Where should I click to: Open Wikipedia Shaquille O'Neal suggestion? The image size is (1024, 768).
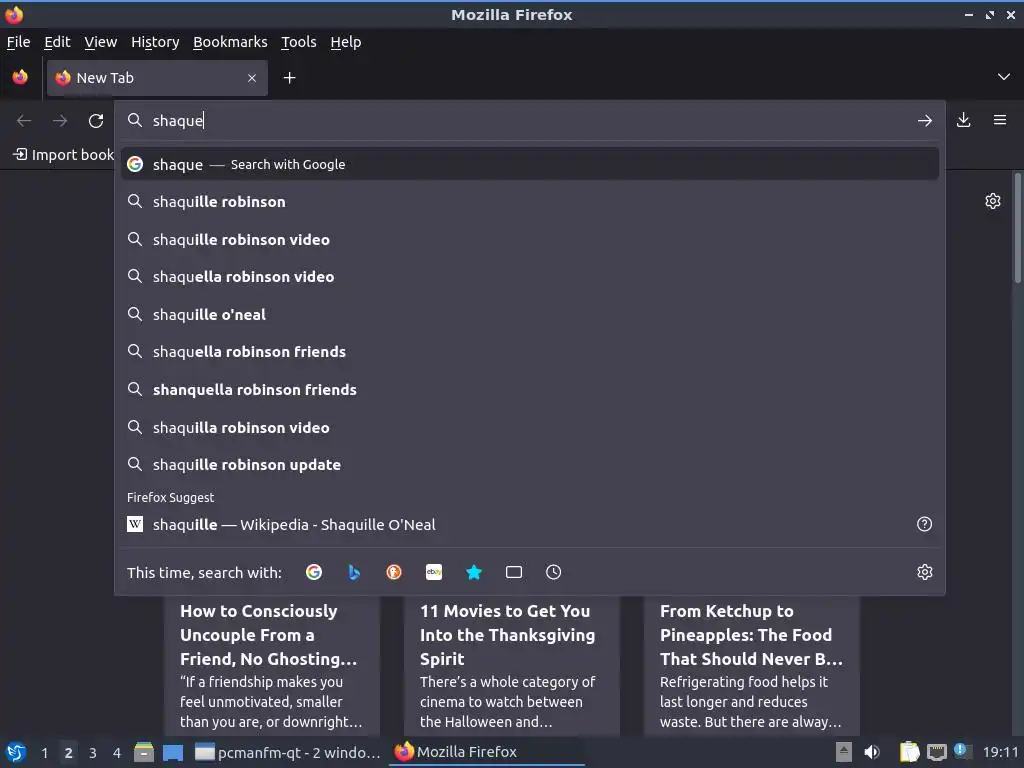(x=530, y=524)
